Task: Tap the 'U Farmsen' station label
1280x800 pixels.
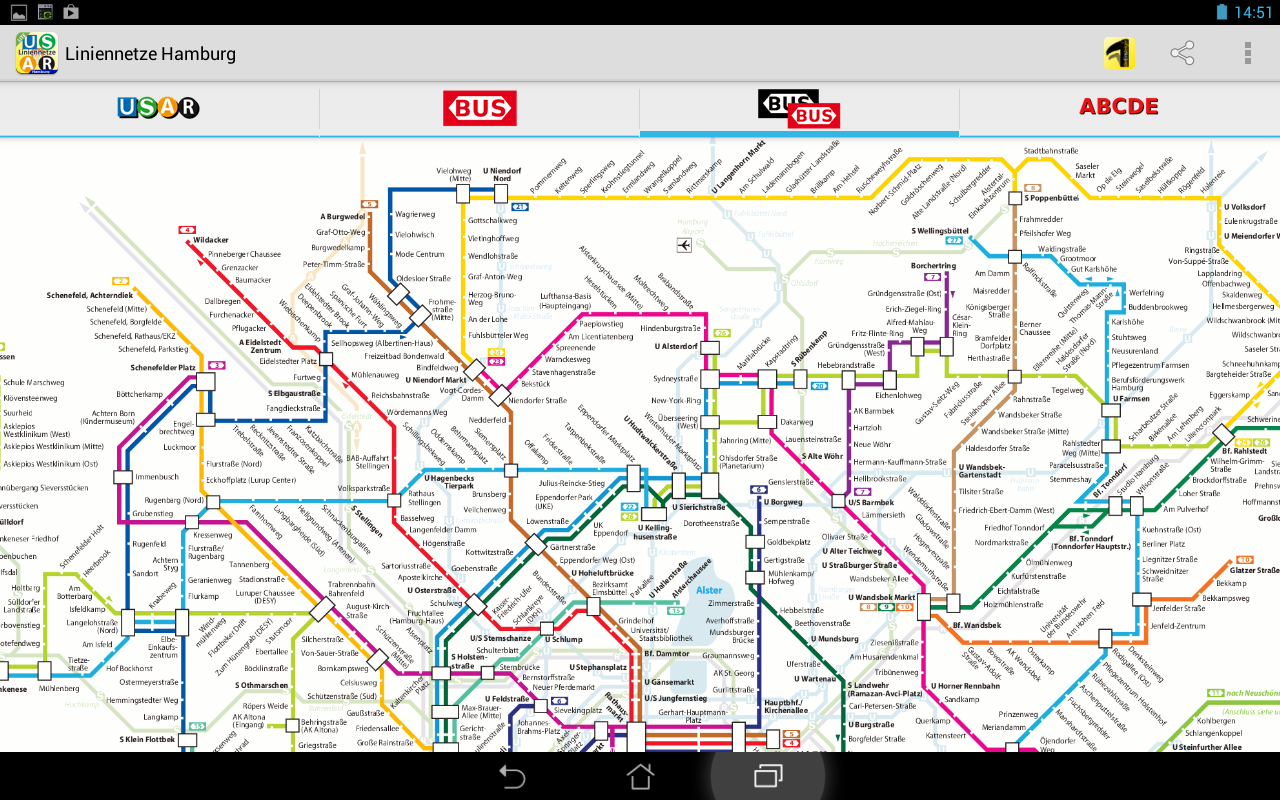Action: (x=1132, y=398)
